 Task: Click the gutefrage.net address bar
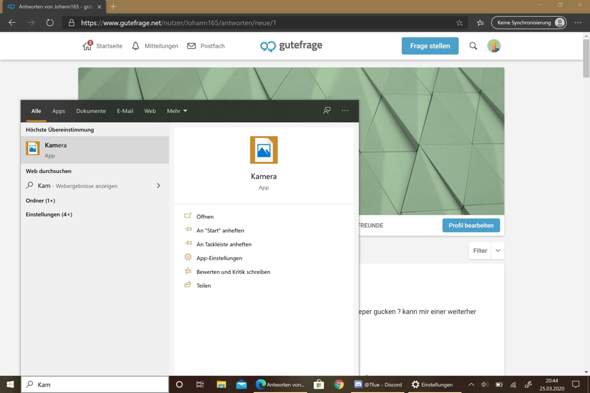coord(265,23)
